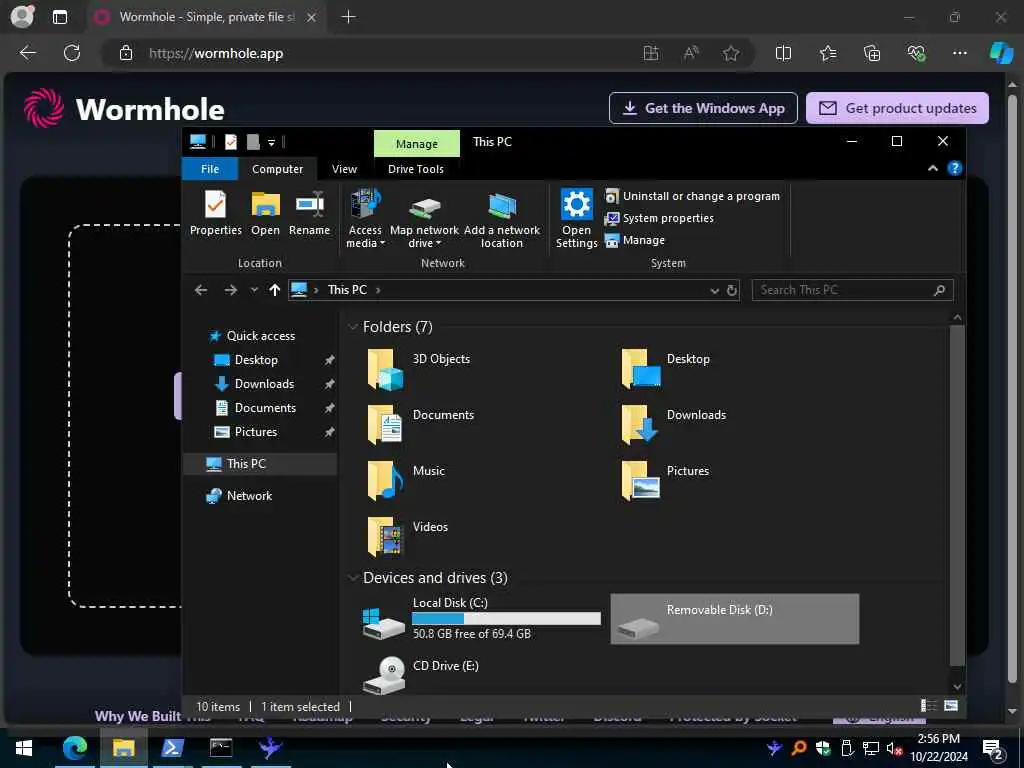Image resolution: width=1024 pixels, height=768 pixels.
Task: Open the File ribbon menu
Action: (x=210, y=169)
